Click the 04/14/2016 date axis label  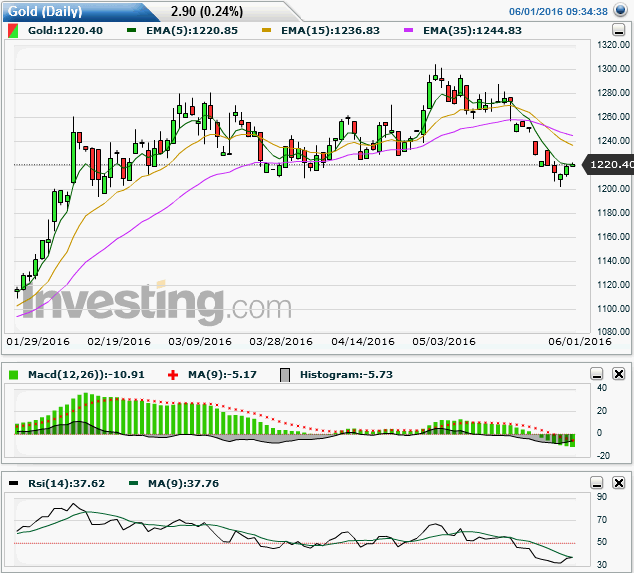click(x=363, y=342)
